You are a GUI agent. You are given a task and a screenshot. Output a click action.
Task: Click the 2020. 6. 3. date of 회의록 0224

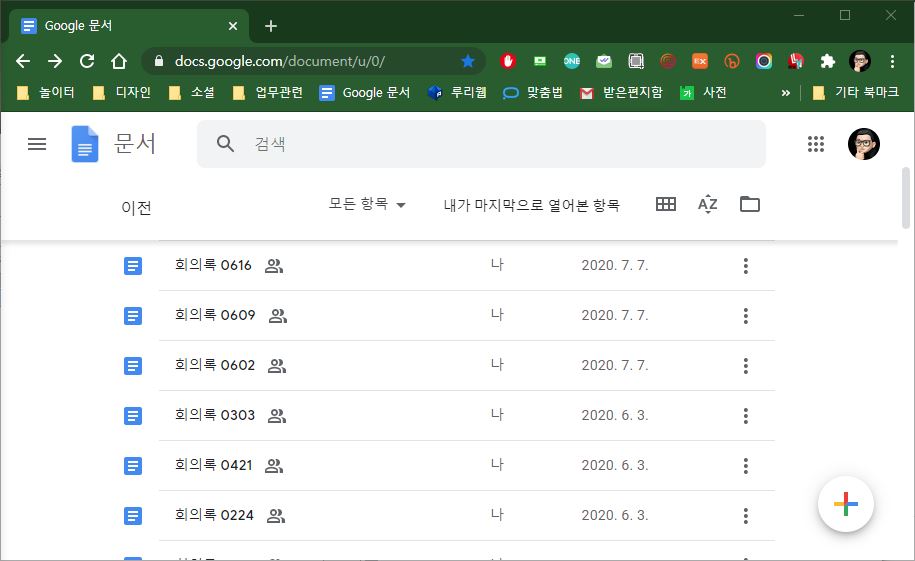pyautogui.click(x=614, y=515)
